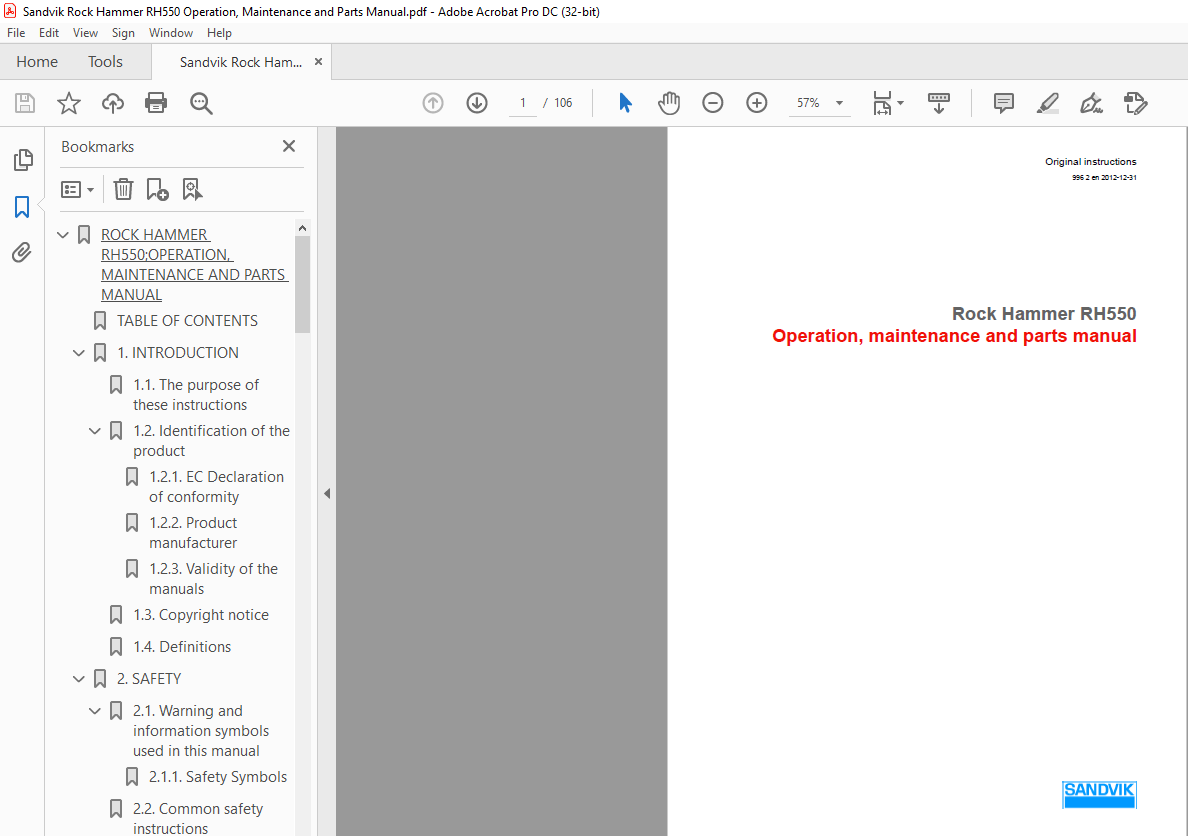Select the Sandvik Rock Ham... document tab
This screenshot has height=836, width=1188.
[240, 62]
